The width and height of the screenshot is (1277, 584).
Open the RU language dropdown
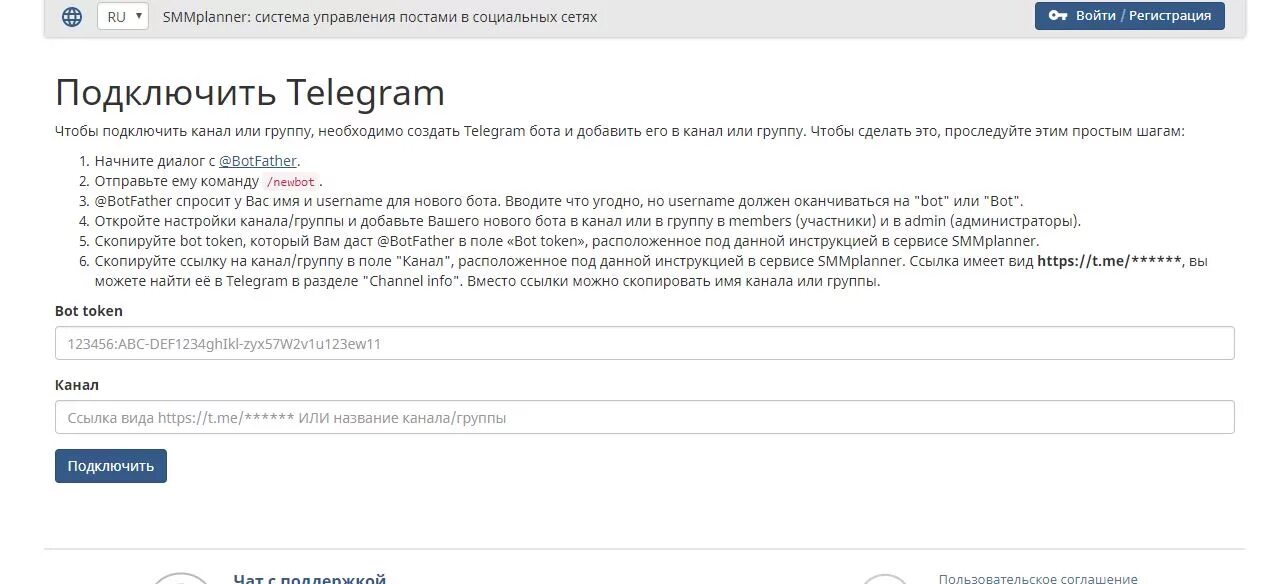click(x=123, y=16)
